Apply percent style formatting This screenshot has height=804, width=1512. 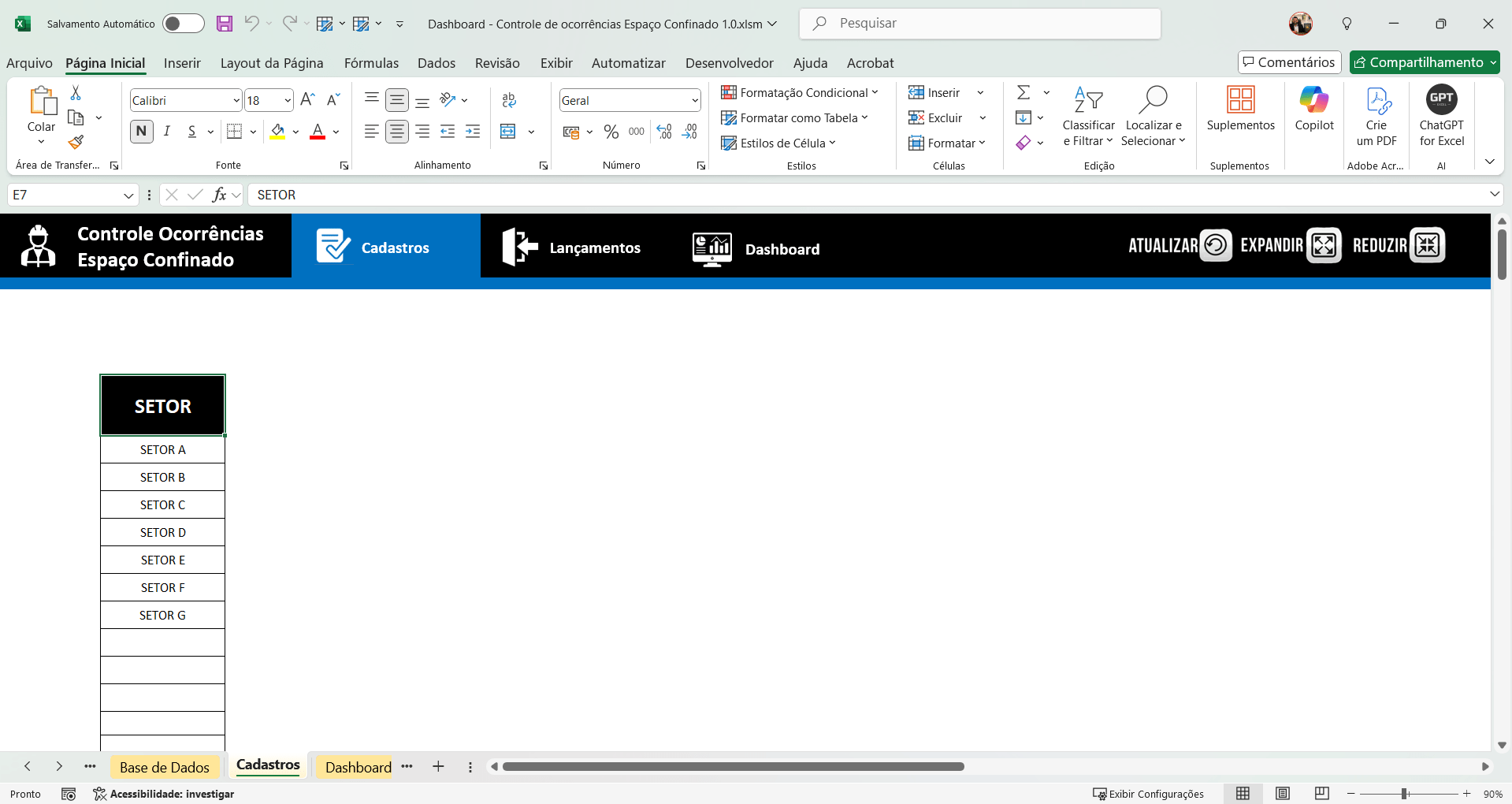point(611,132)
